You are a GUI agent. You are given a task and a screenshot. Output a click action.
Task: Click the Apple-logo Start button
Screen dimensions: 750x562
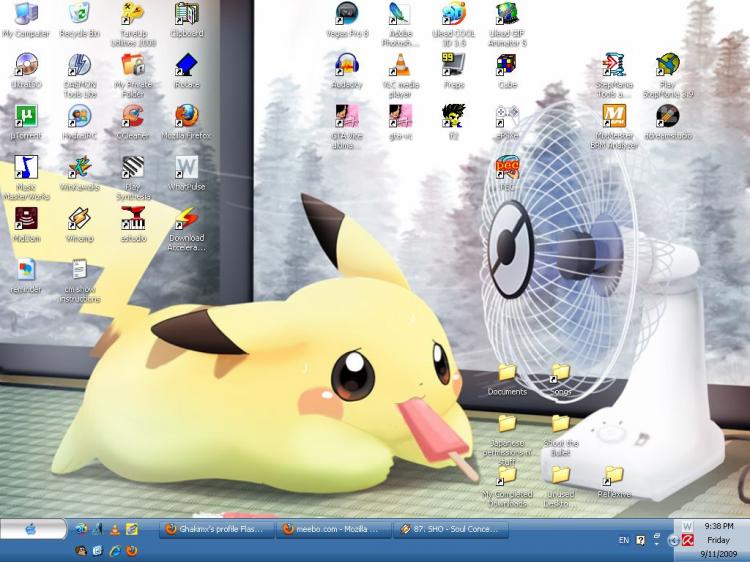pyautogui.click(x=33, y=529)
